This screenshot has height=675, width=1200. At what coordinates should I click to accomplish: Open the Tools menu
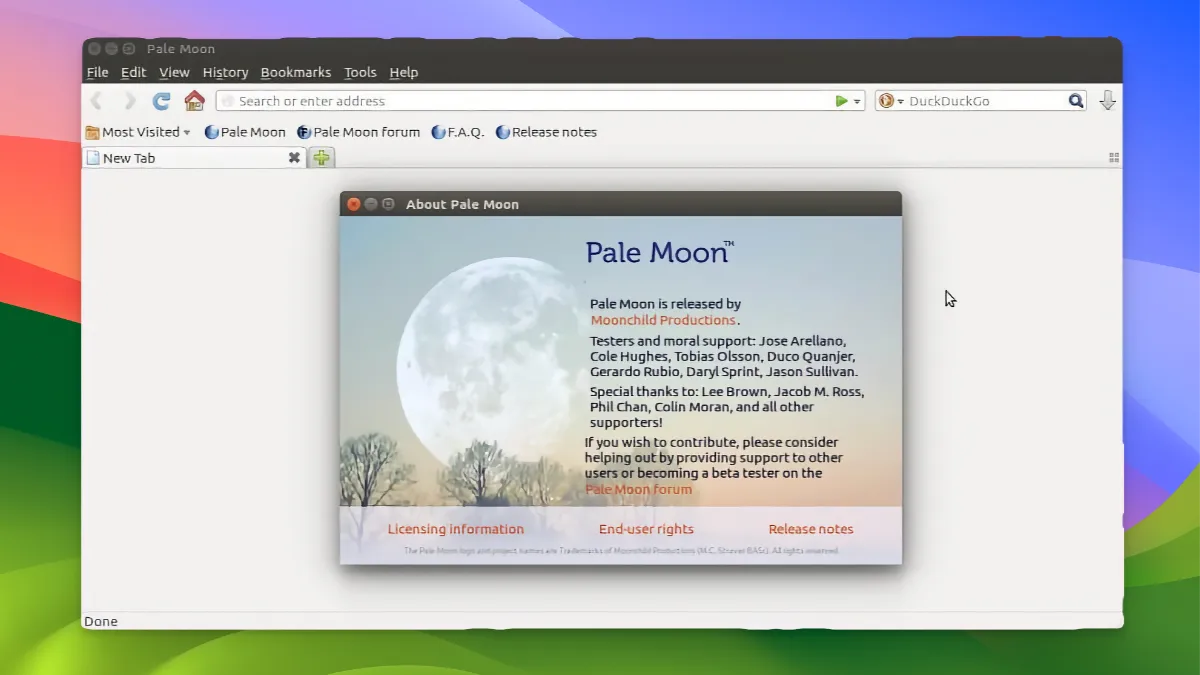click(x=360, y=72)
